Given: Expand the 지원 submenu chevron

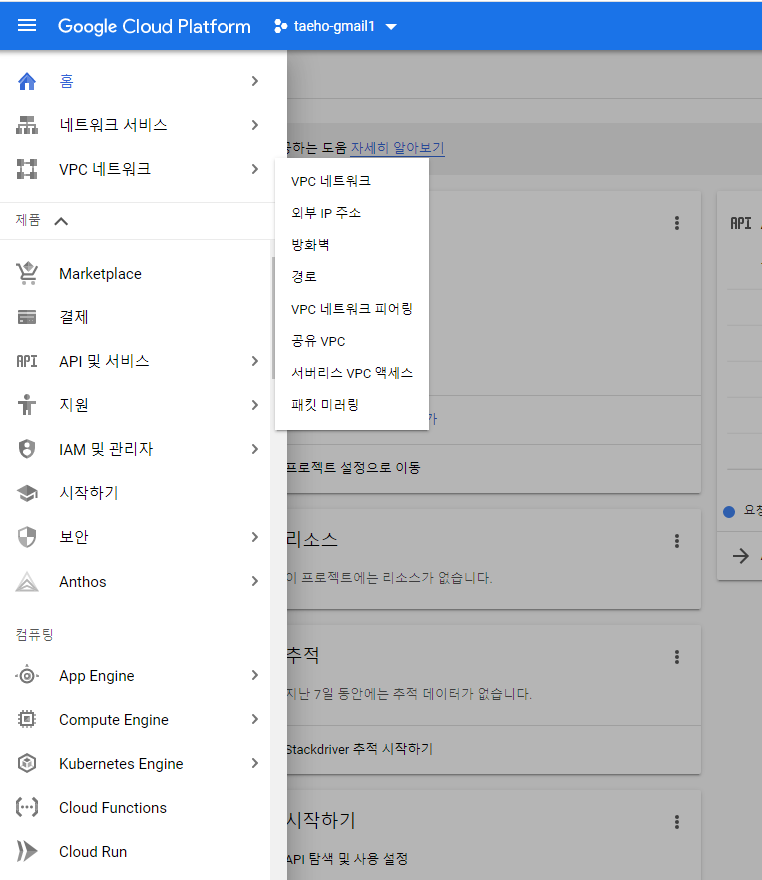Looking at the screenshot, I should (255, 405).
